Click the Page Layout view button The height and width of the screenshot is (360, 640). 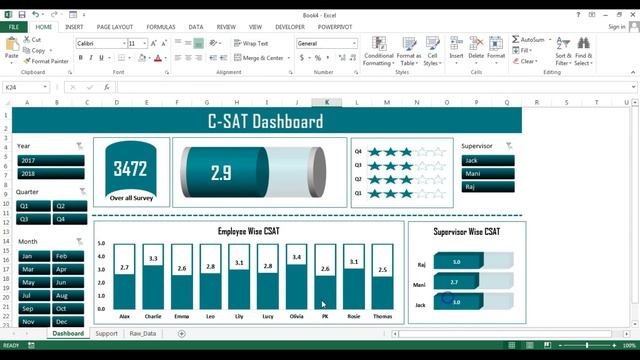(x=529, y=345)
